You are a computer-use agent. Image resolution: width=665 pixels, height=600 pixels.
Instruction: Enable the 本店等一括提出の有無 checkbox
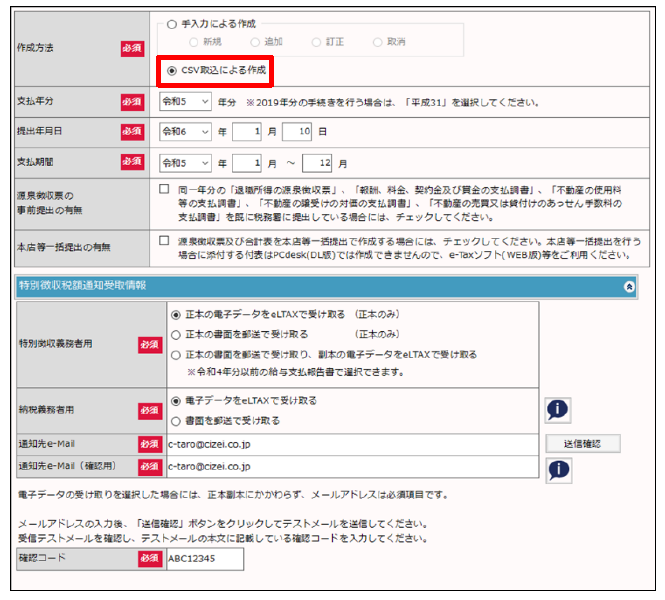164,240
